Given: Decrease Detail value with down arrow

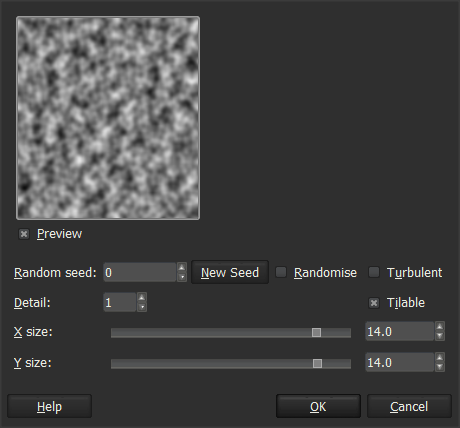Looking at the screenshot, I should click(x=142, y=307).
